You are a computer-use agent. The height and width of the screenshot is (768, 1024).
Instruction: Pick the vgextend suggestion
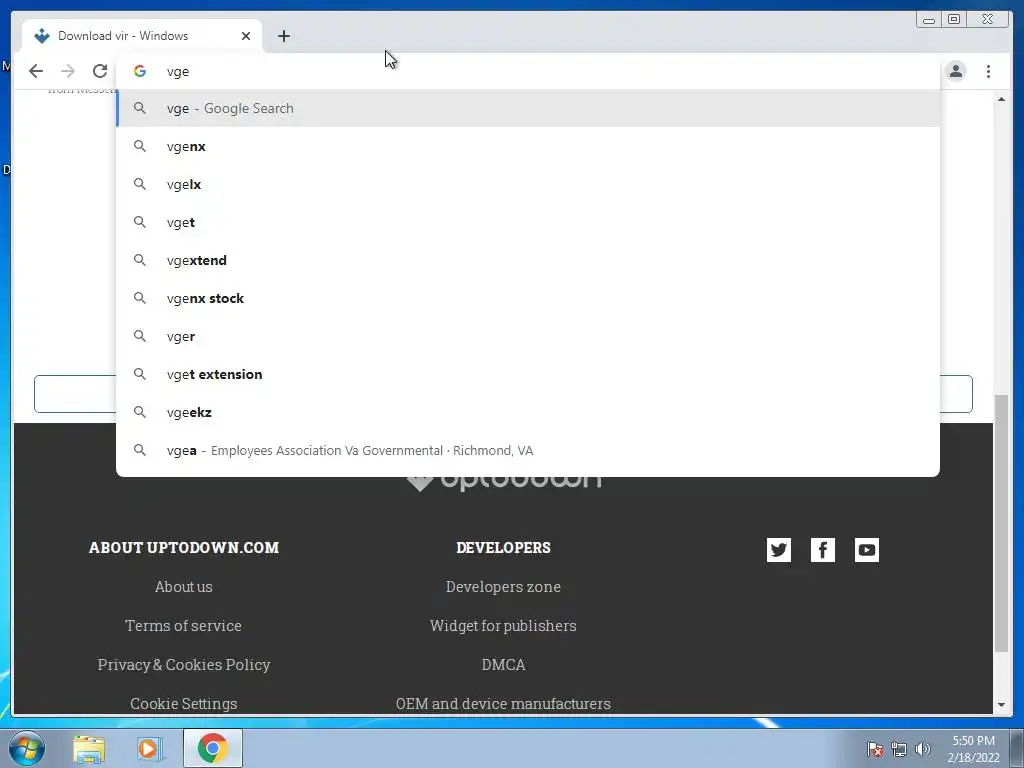click(x=528, y=260)
